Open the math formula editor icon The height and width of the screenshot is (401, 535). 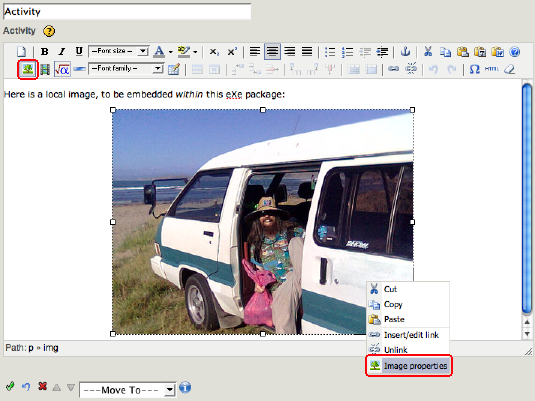[x=62, y=69]
